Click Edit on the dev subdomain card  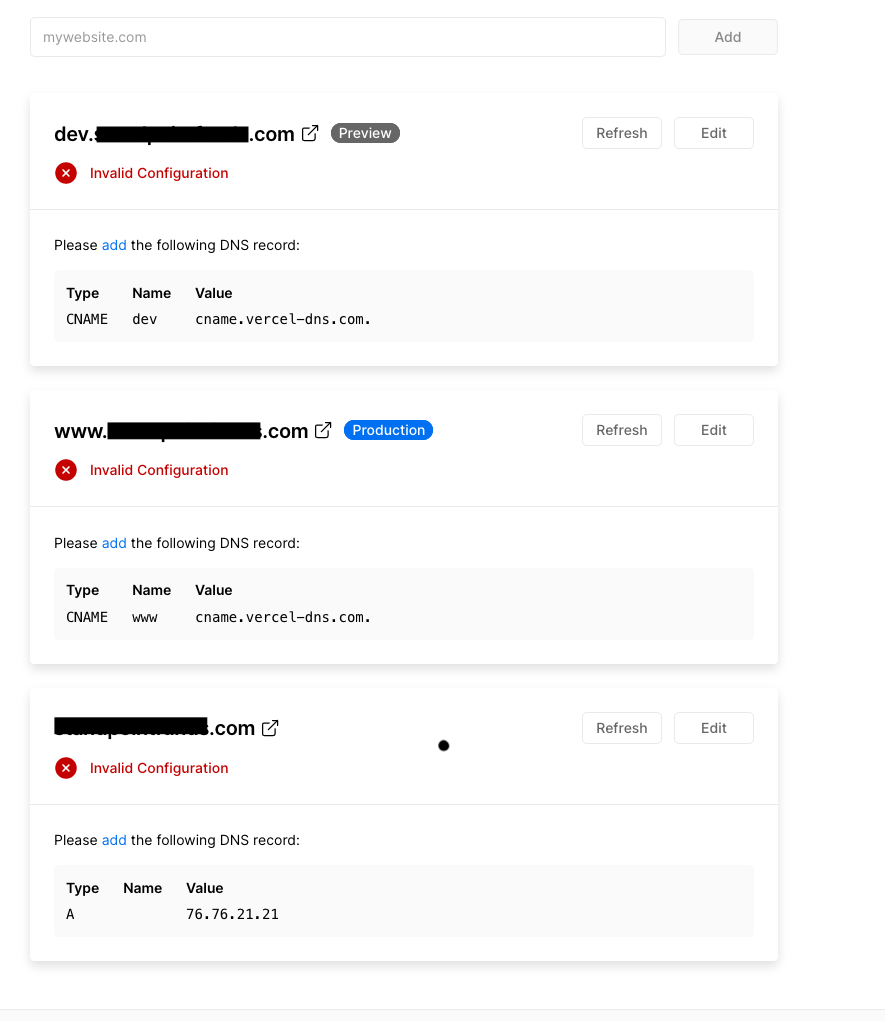click(x=713, y=132)
